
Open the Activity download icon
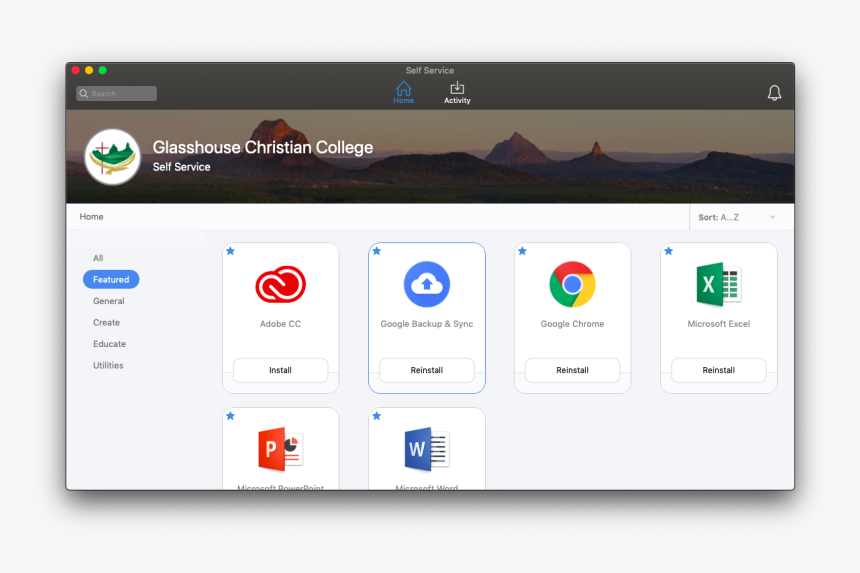pyautogui.click(x=457, y=88)
